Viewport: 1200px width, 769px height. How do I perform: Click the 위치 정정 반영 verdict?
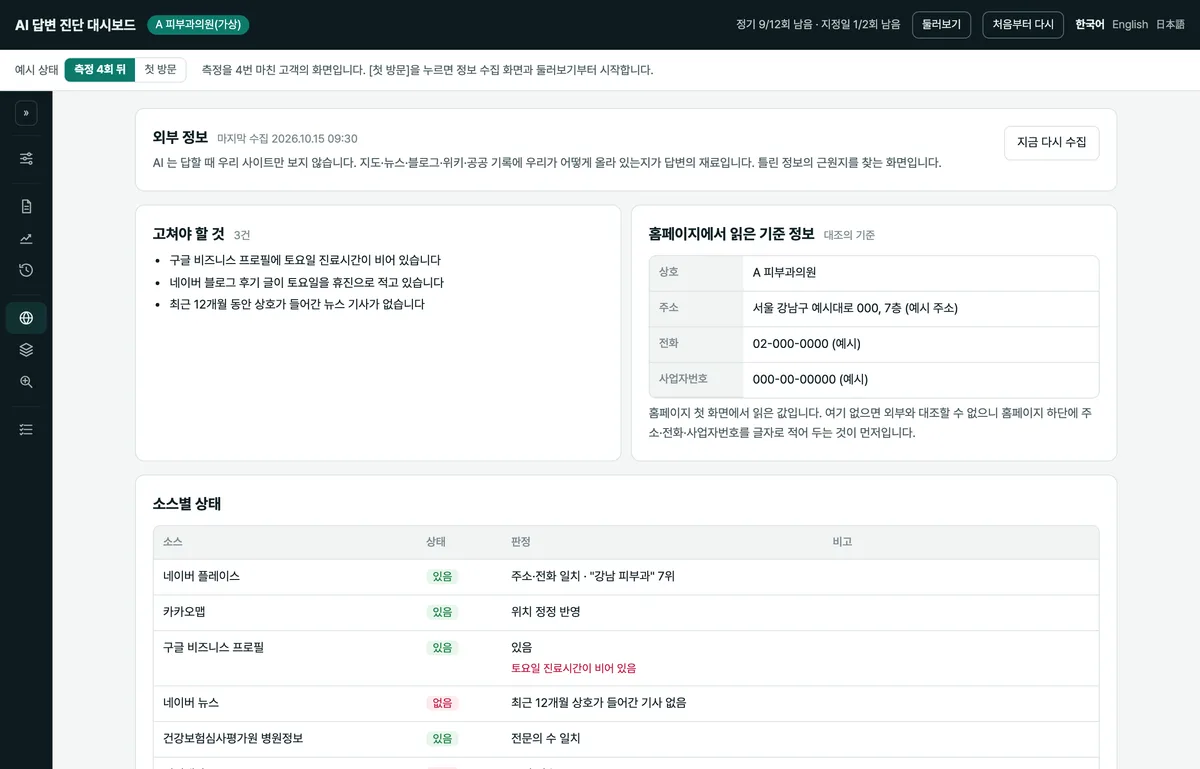(546, 612)
